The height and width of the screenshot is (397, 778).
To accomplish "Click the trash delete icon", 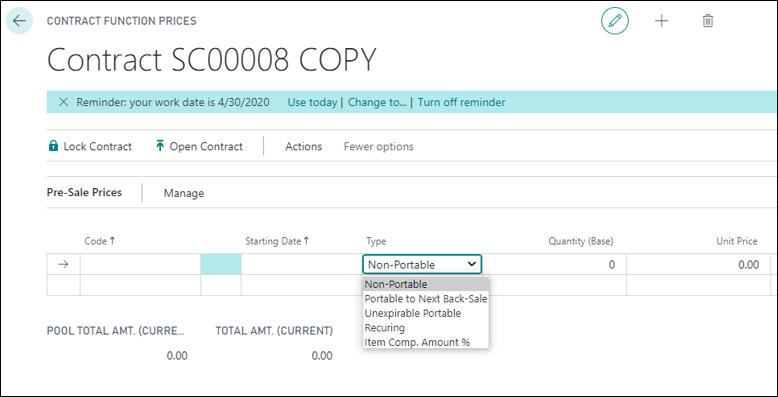I will [x=708, y=21].
